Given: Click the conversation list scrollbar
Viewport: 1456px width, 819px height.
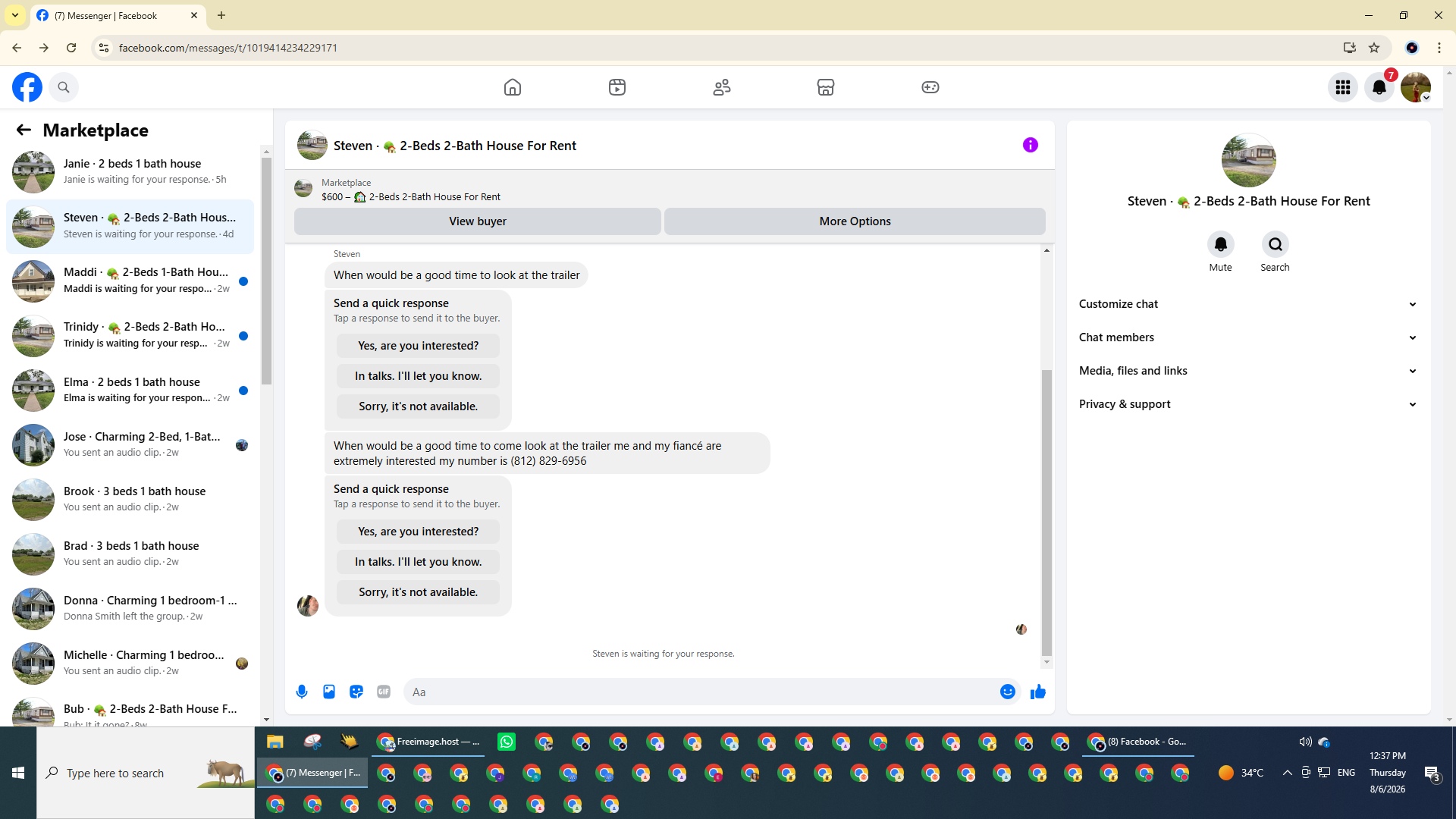Looking at the screenshot, I should coord(266,270).
